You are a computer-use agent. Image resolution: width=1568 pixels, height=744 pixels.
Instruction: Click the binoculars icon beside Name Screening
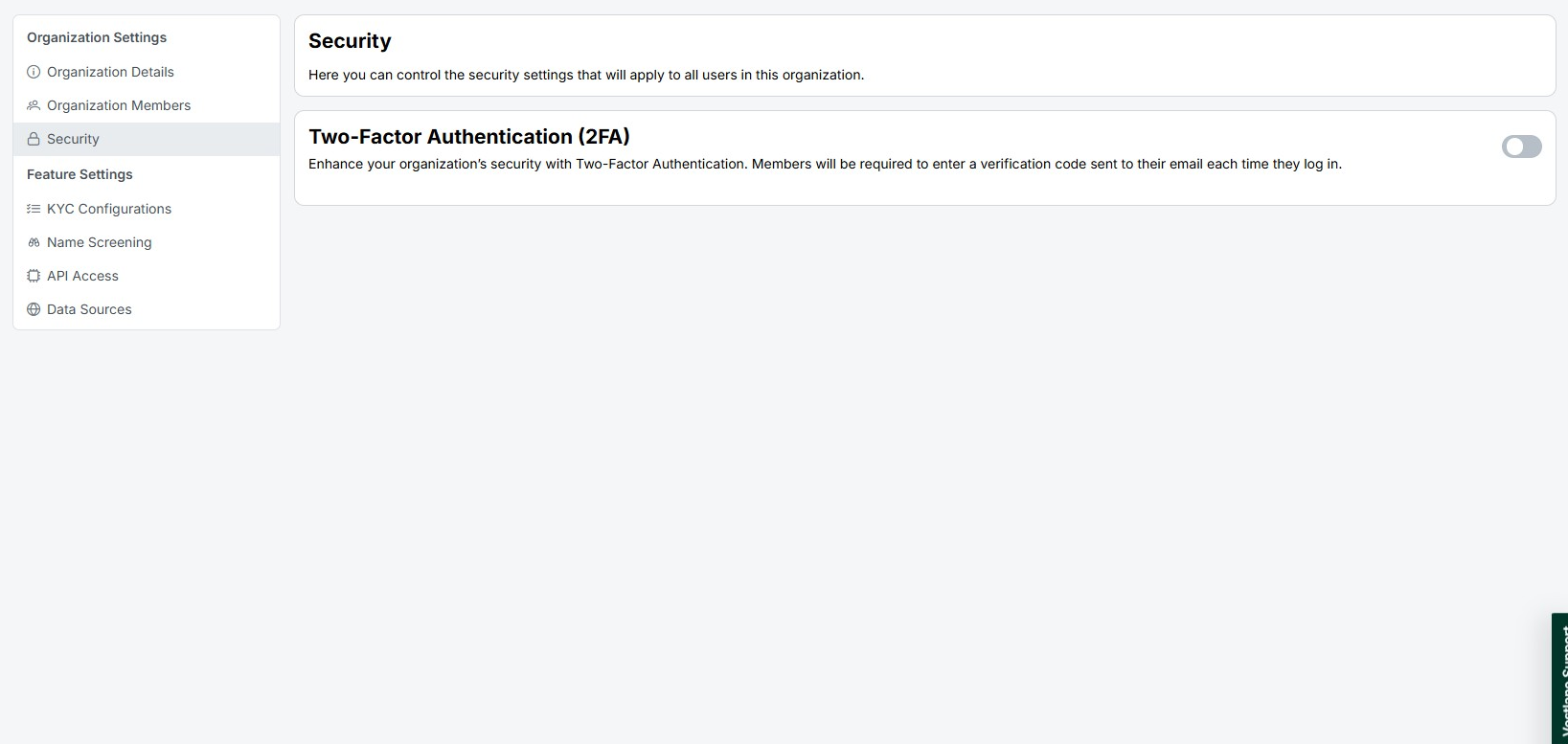34,242
